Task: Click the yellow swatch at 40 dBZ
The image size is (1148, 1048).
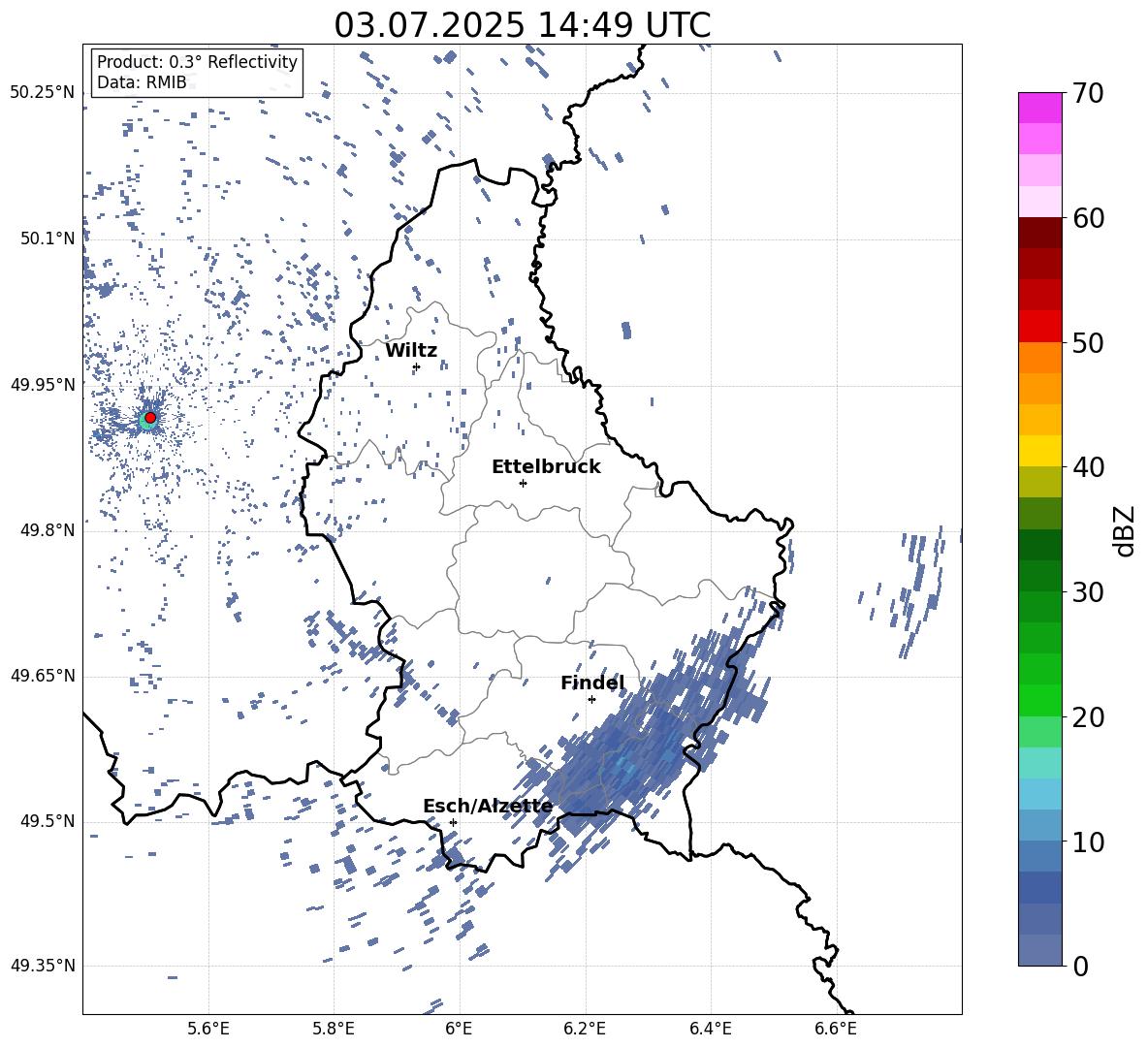Action: click(x=1039, y=451)
